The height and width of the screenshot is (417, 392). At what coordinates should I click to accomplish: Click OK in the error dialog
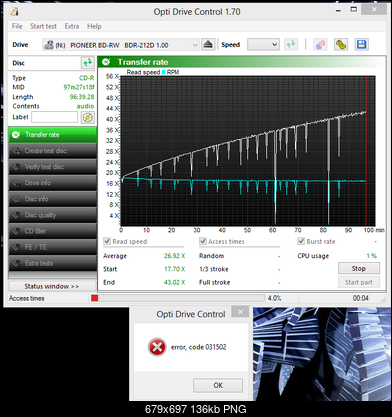pyautogui.click(x=218, y=385)
